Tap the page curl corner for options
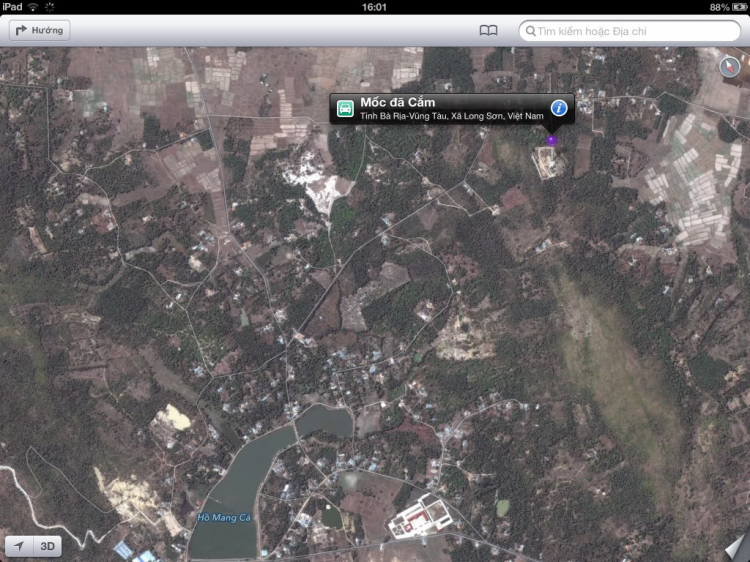This screenshot has height=562, width=750. click(x=737, y=549)
